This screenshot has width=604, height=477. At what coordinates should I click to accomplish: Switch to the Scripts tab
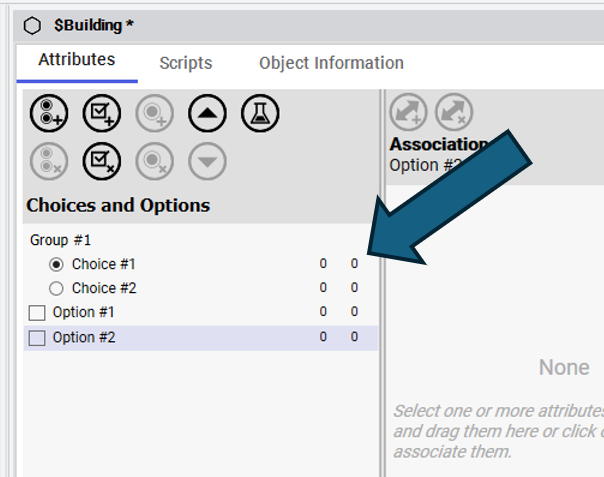pos(186,63)
